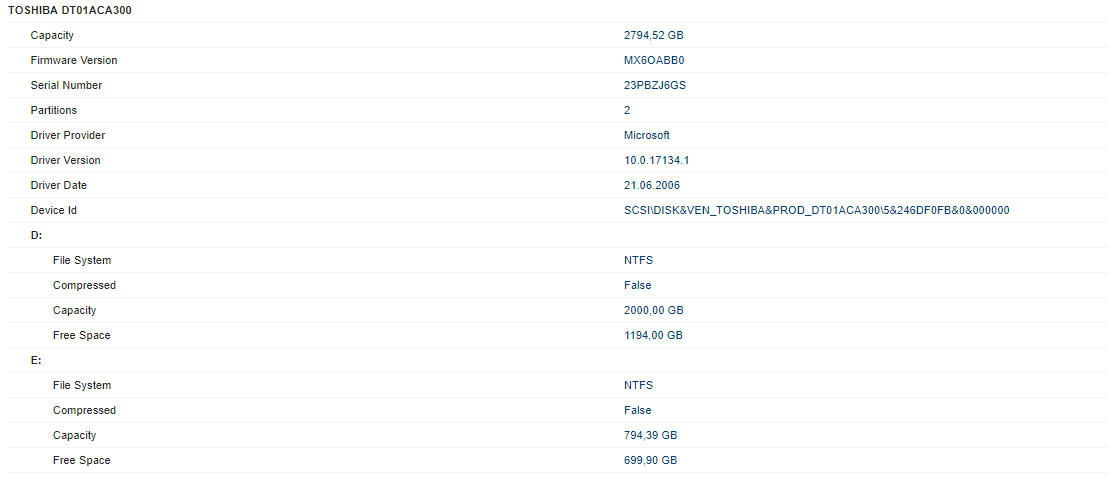This screenshot has height=481, width=1109.
Task: Select the Partitions row label
Action: point(54,110)
